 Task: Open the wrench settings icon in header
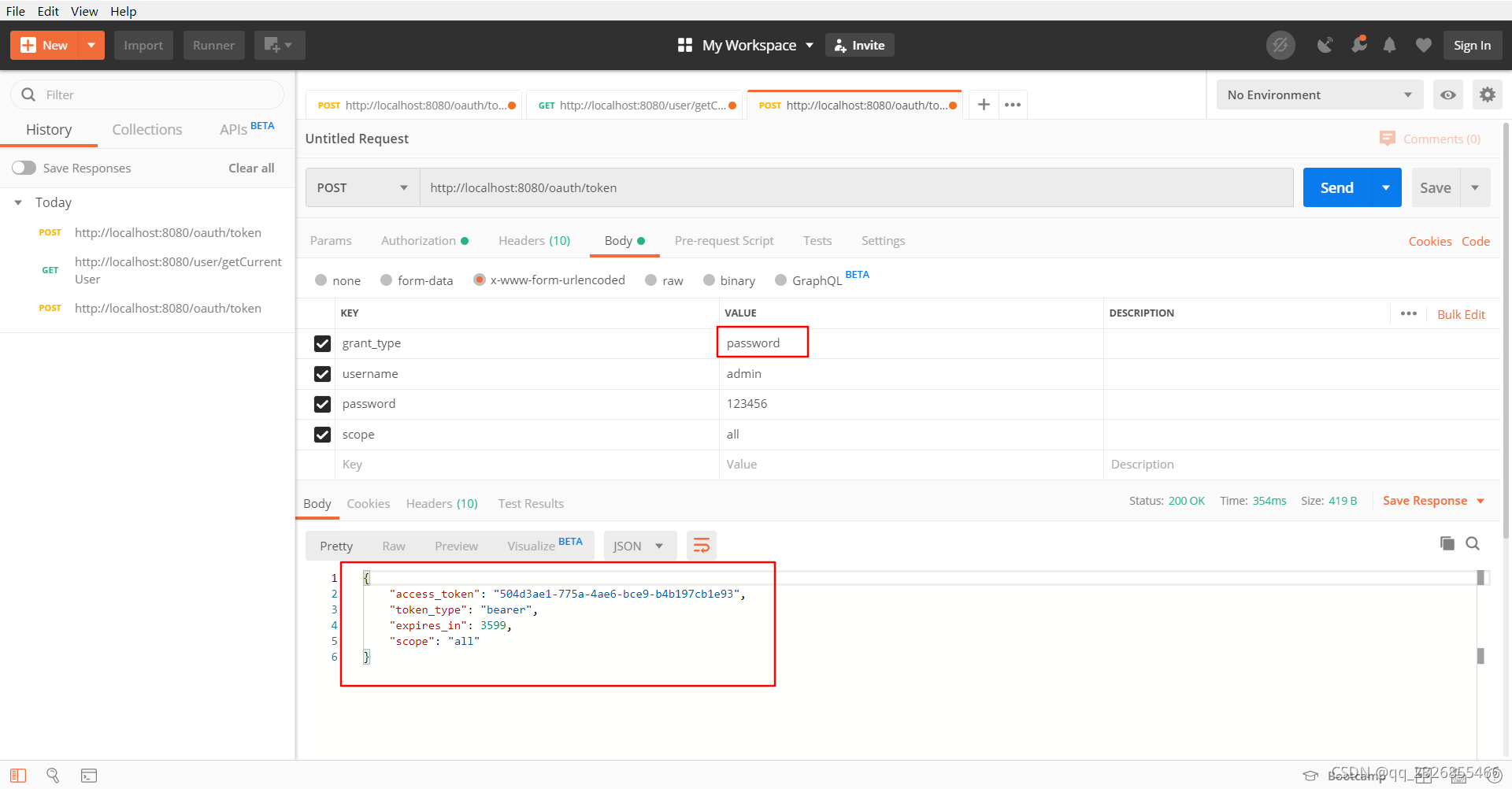coord(1359,45)
